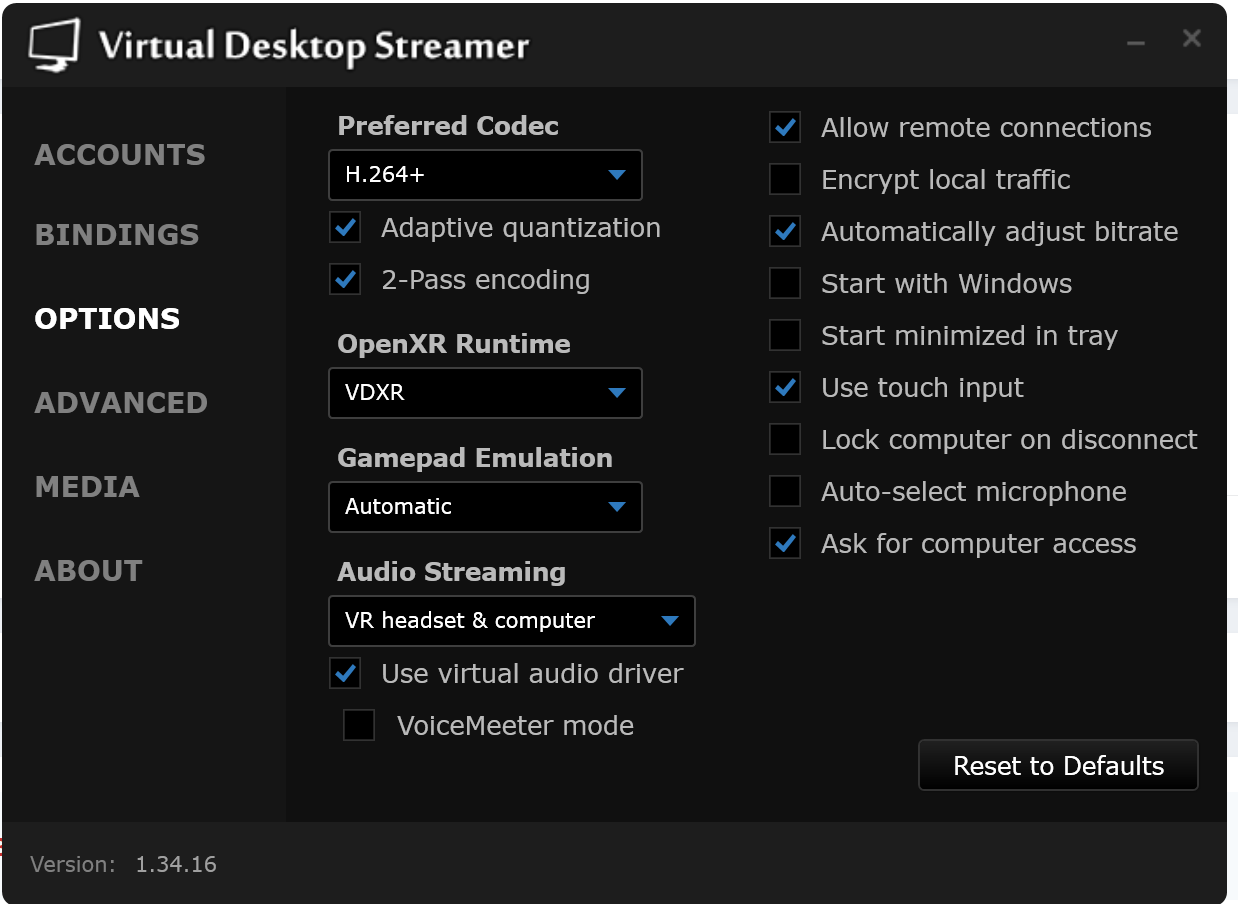This screenshot has height=904, width=1238.
Task: Uncheck 2-Pass encoding
Action: click(x=346, y=280)
